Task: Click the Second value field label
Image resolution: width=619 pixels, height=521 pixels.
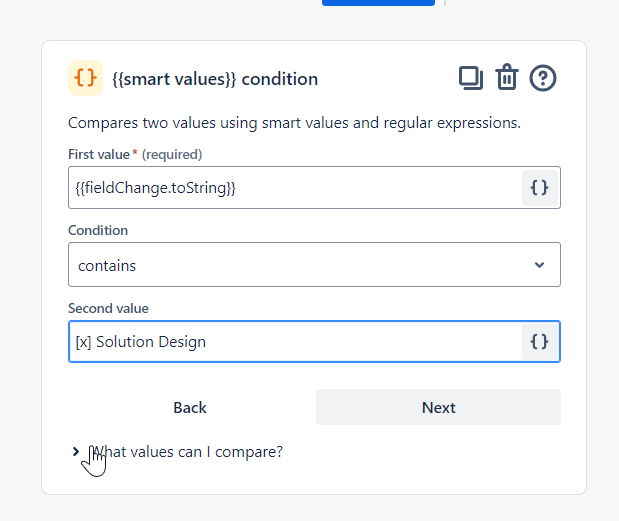Action: tap(108, 308)
